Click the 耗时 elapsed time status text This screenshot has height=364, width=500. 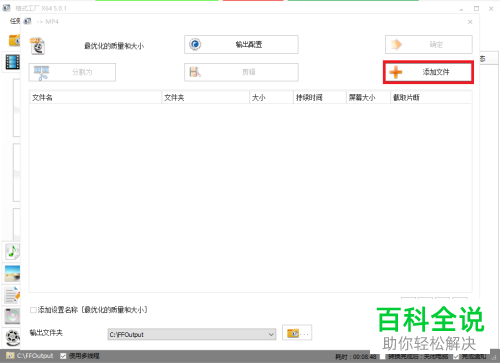coord(356,357)
